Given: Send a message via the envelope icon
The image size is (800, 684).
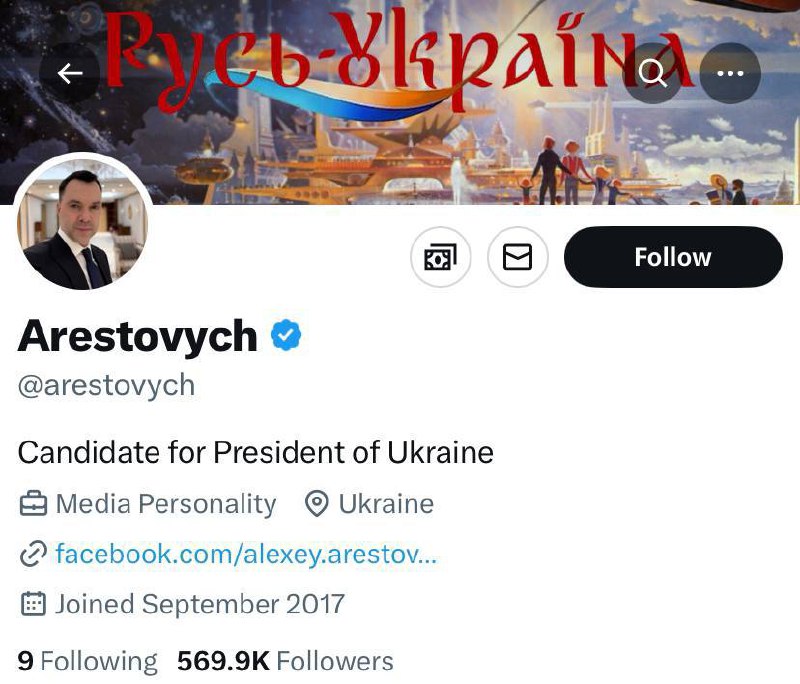Looking at the screenshot, I should 517,258.
